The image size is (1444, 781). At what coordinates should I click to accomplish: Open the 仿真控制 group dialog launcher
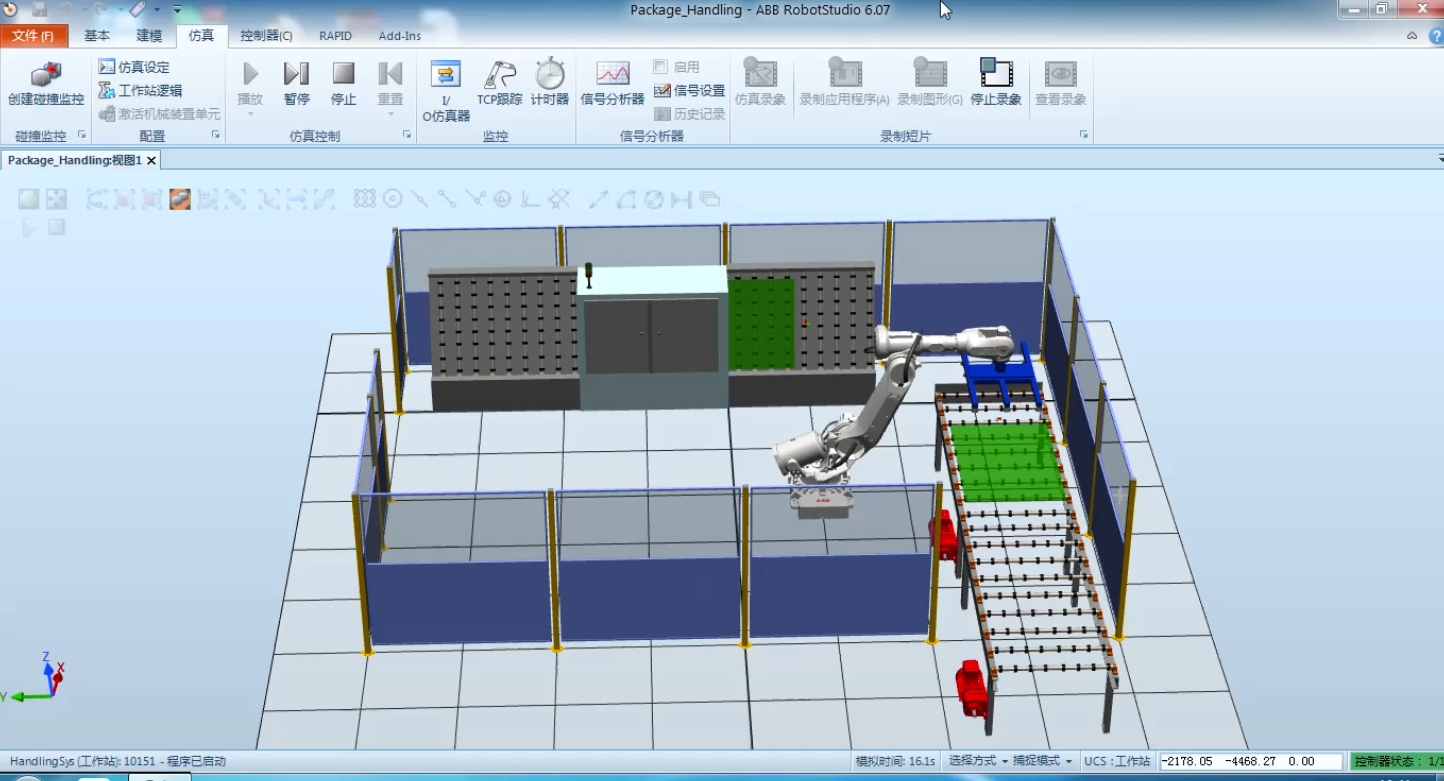pos(407,135)
